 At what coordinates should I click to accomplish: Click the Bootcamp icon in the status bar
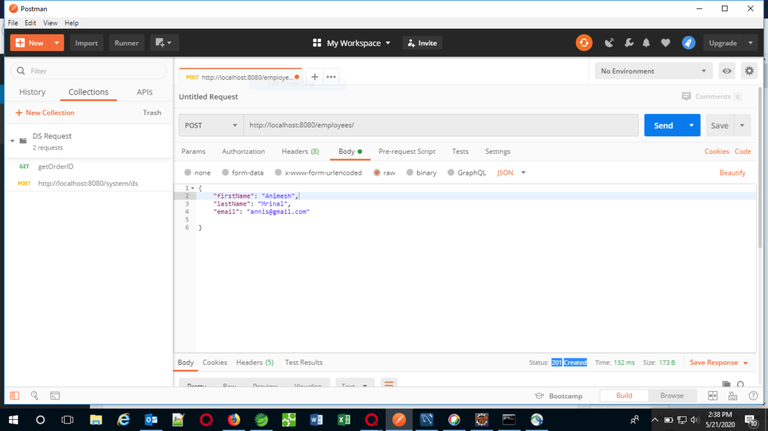tap(539, 396)
